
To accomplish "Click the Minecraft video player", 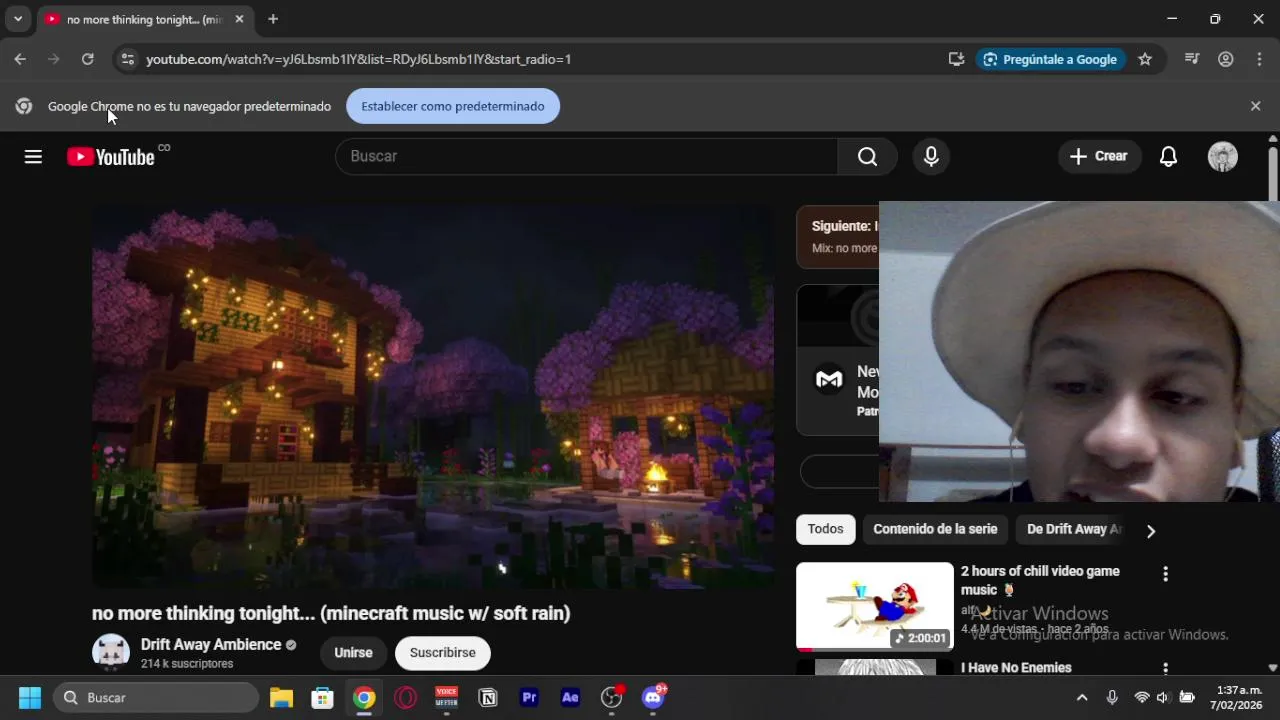I will 432,397.
